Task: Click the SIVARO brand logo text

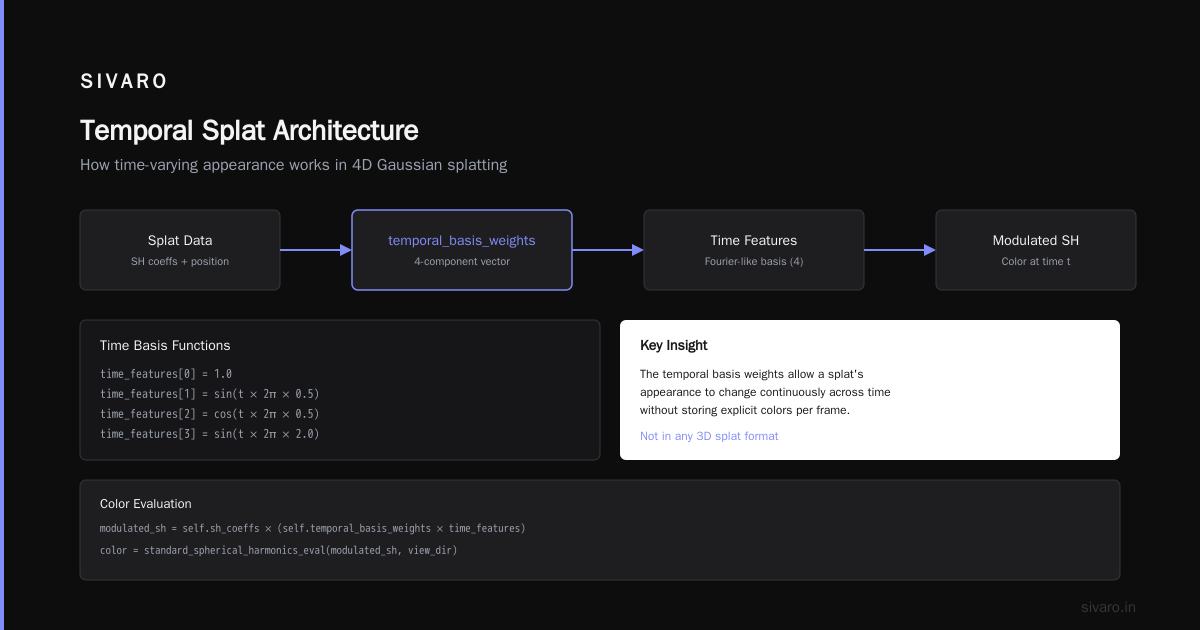Action: pos(124,82)
